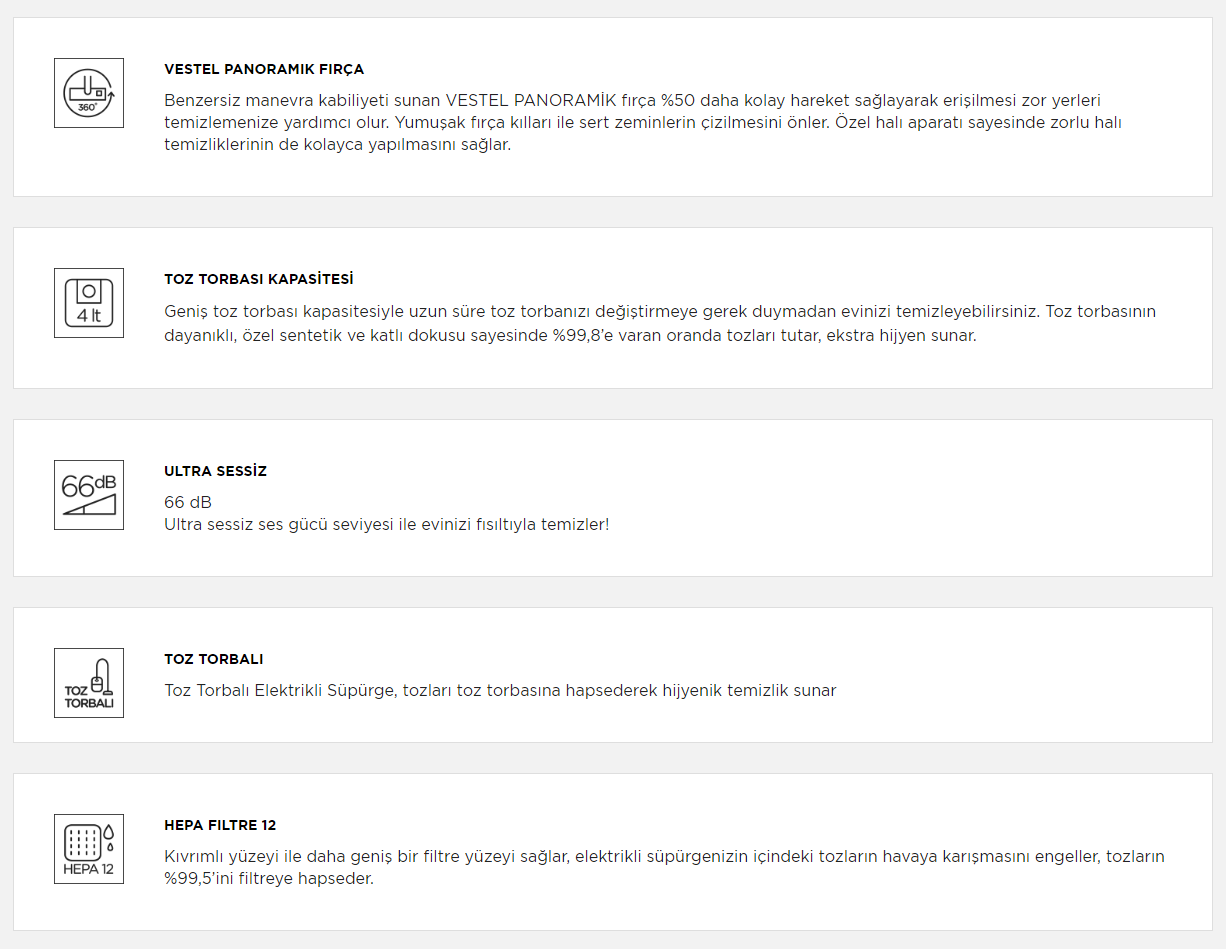The width and height of the screenshot is (1226, 949).
Task: Click the line starting '%99,5'ini filtreye hapseder'
Action: pos(269,879)
